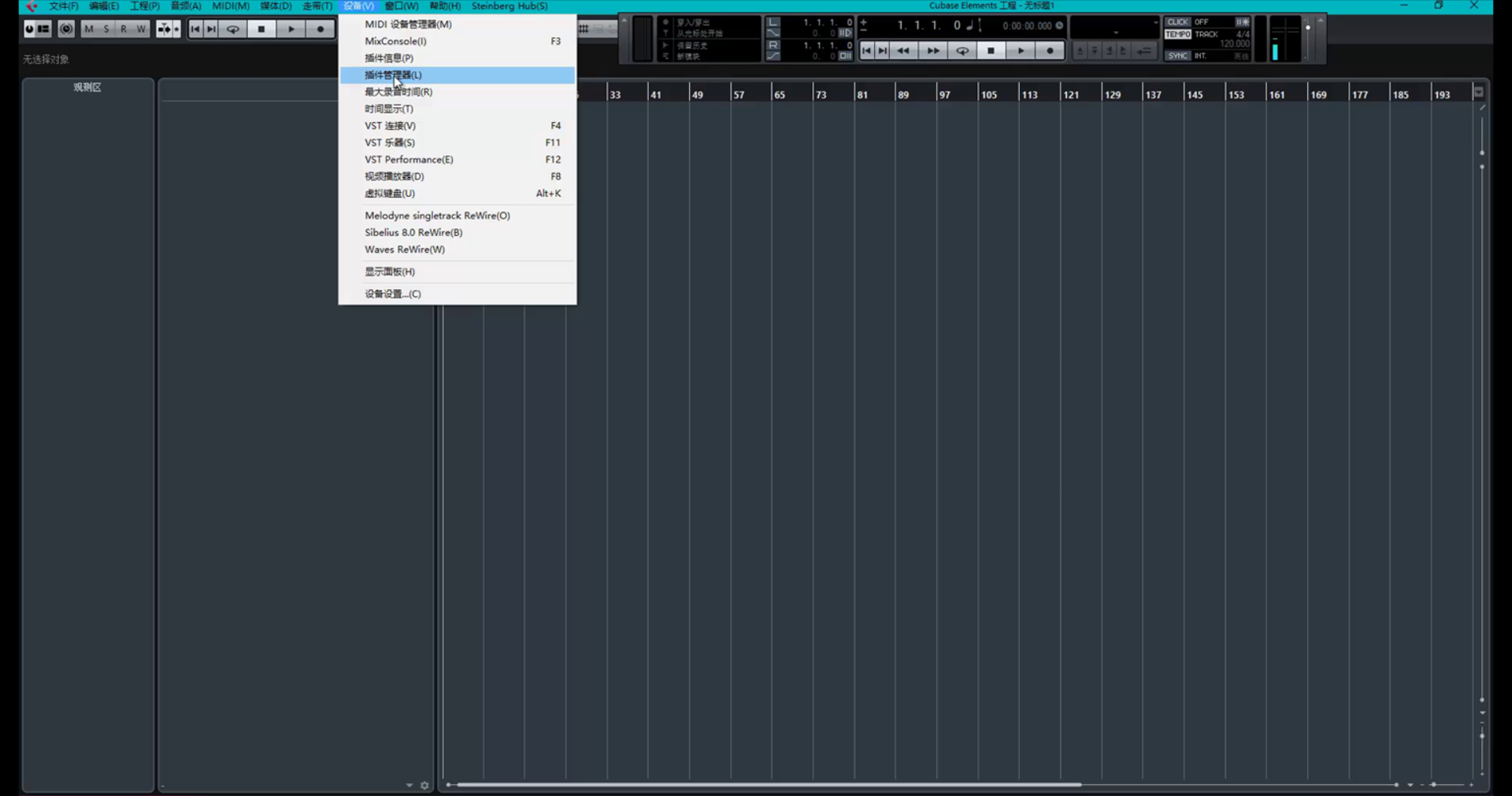
Task: Click the right locator R button
Action: pos(773,46)
